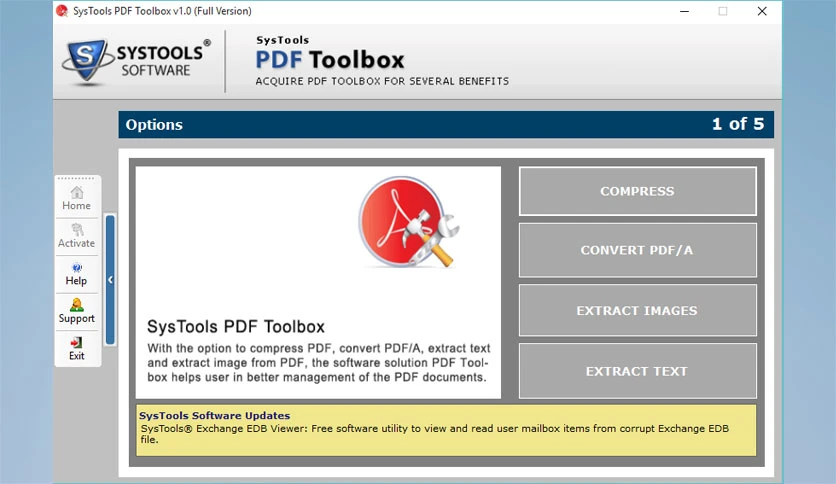Click the PDF Toolbox banner title

(x=329, y=60)
